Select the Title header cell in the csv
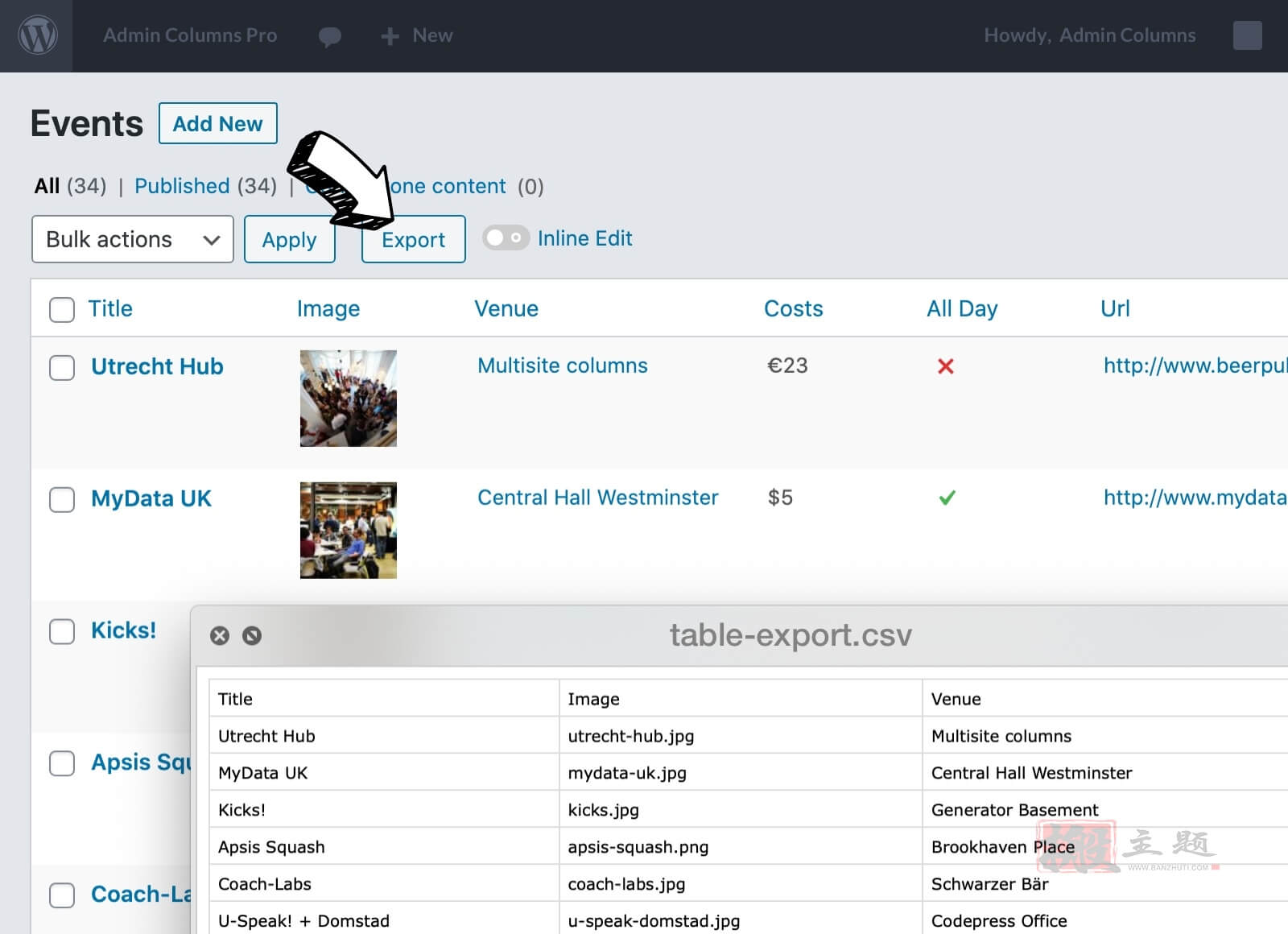The width and height of the screenshot is (1288, 934). coord(384,698)
